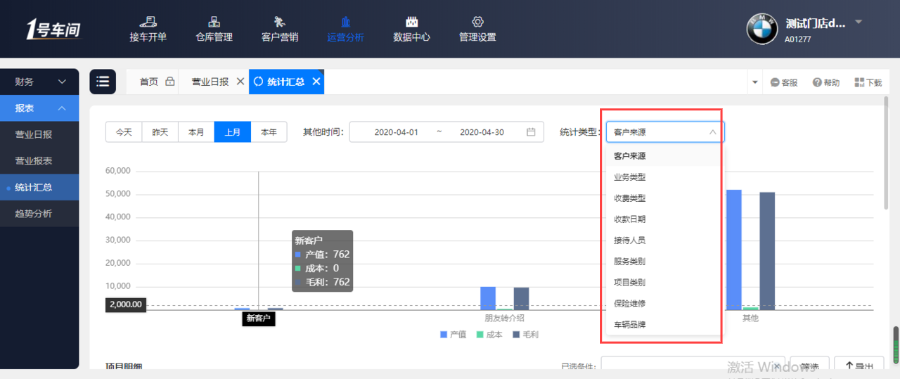Choose 接待人员 from the dropdown list
This screenshot has height=379, width=900.
[x=665, y=240]
